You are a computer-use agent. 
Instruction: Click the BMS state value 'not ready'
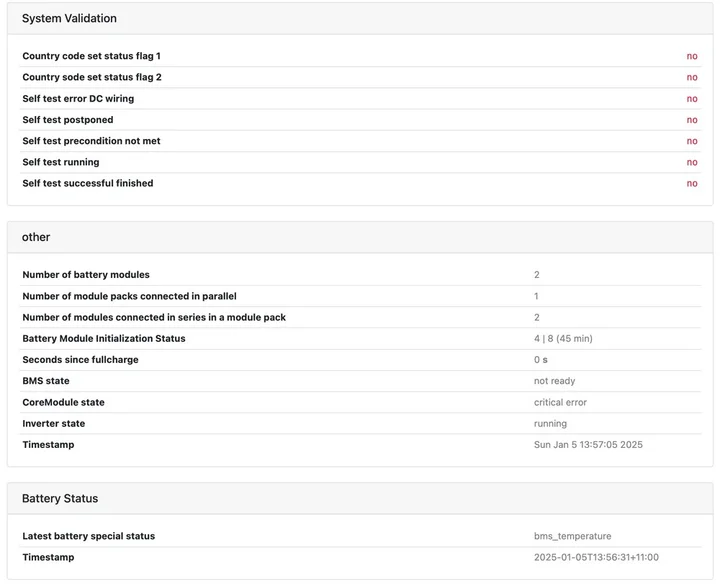(554, 381)
